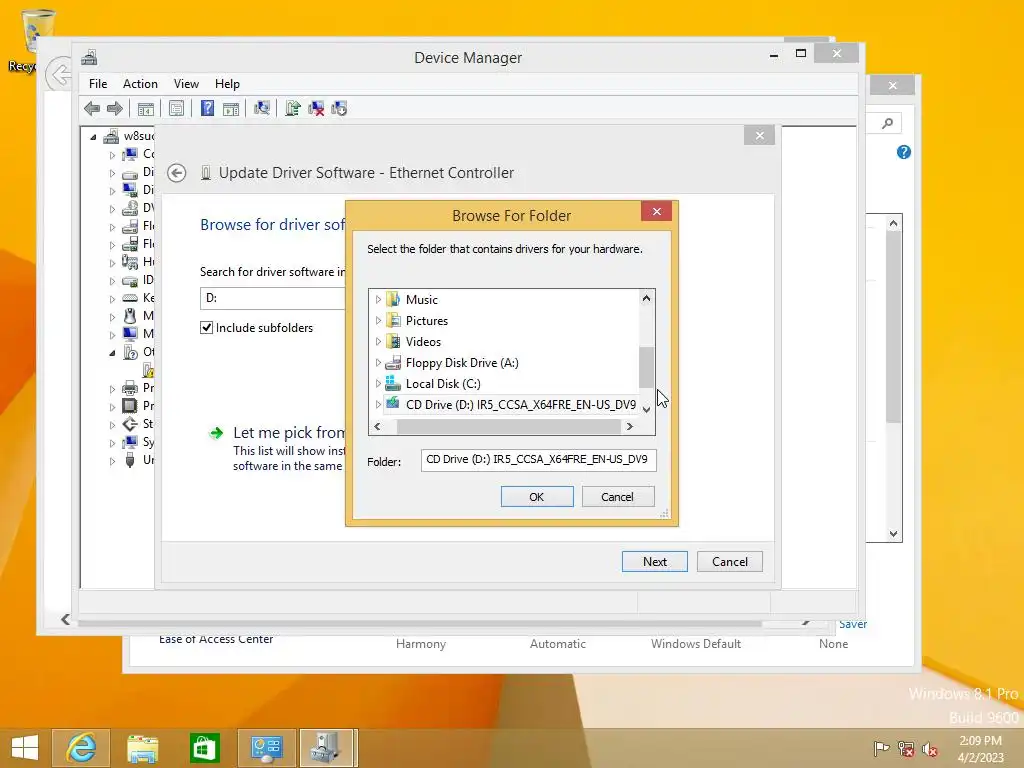Click the folder tree scroll-up arrow
This screenshot has width=1024, height=768.
point(646,298)
